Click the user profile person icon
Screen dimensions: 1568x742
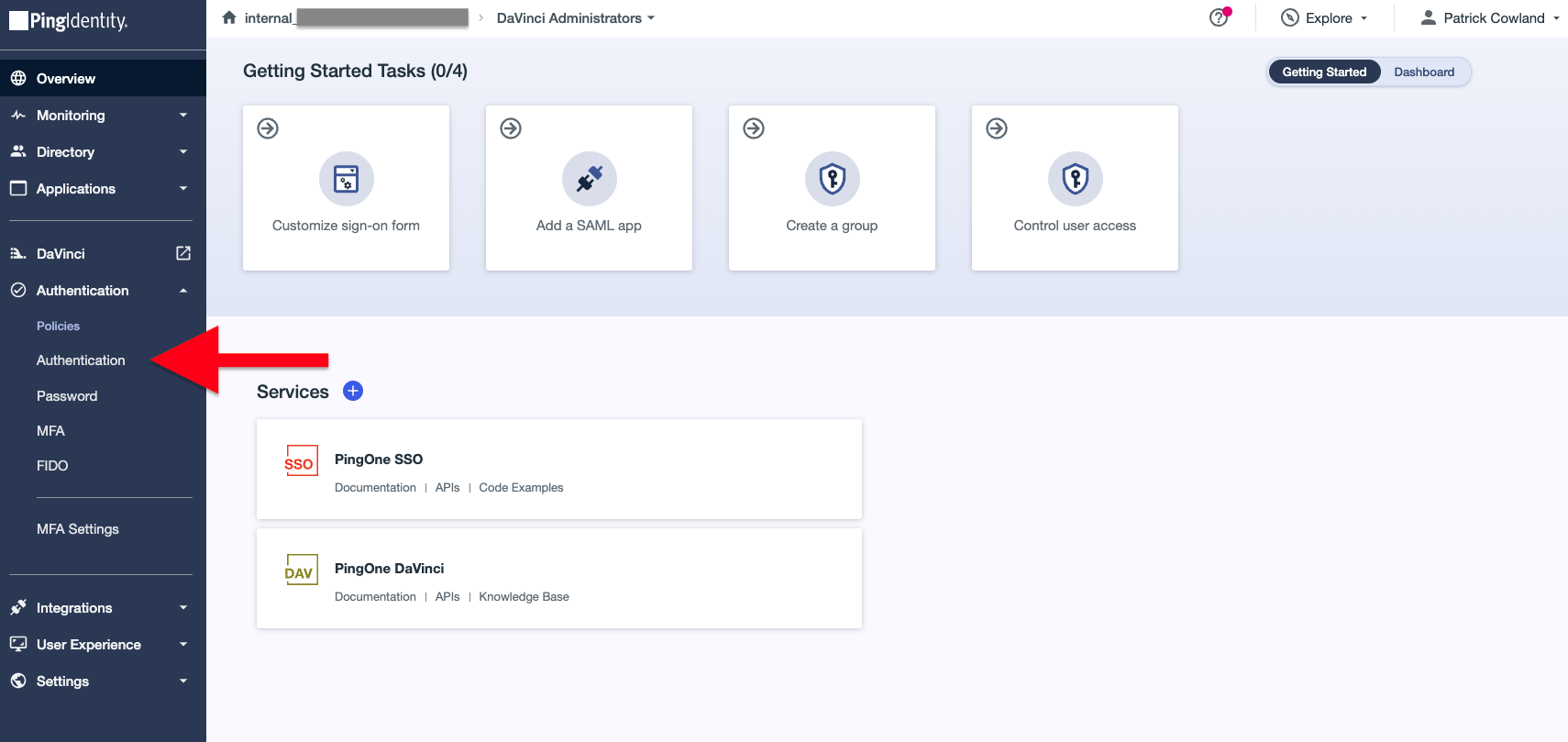pos(1428,17)
